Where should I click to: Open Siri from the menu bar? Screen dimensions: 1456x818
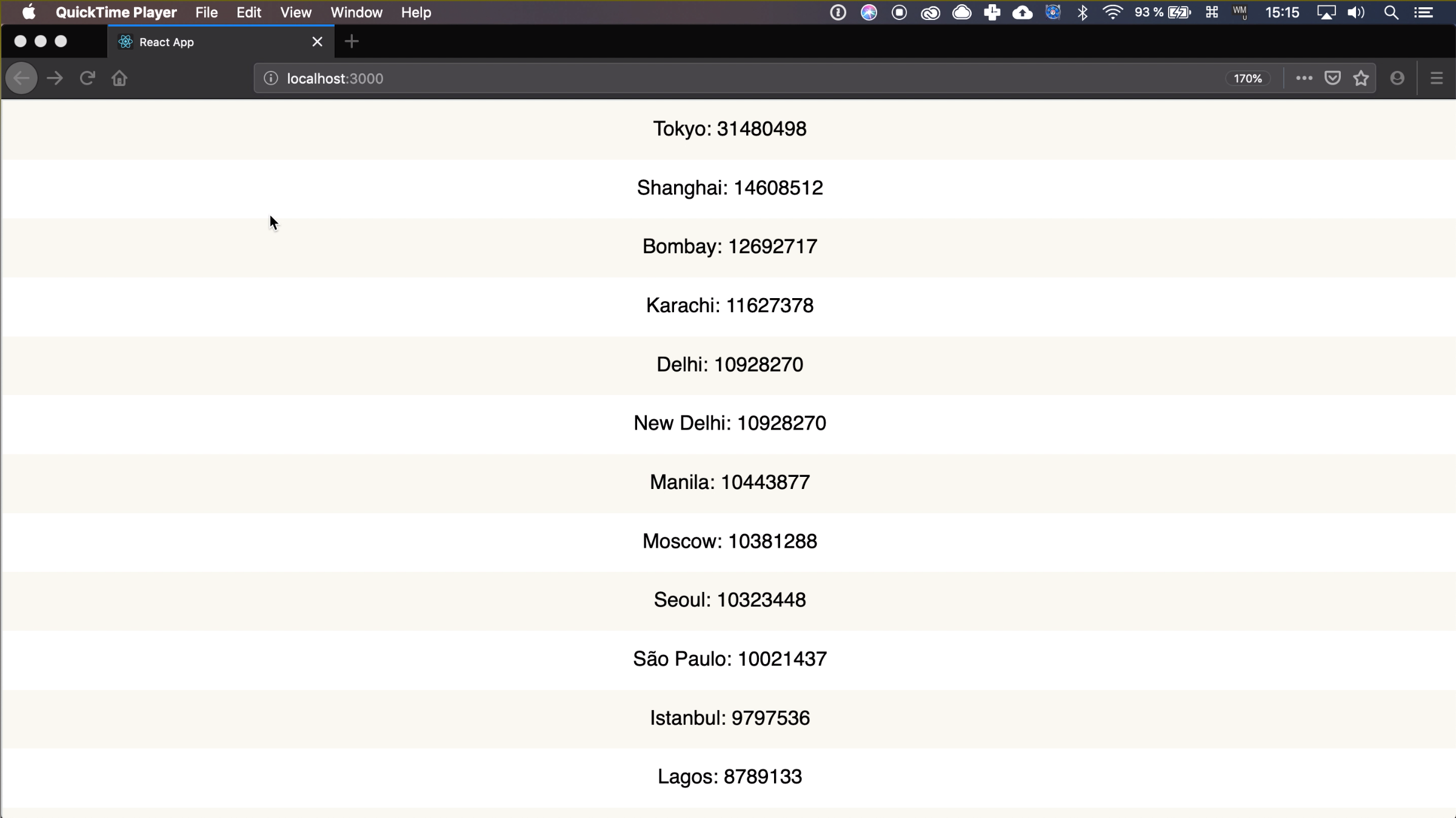tap(869, 12)
